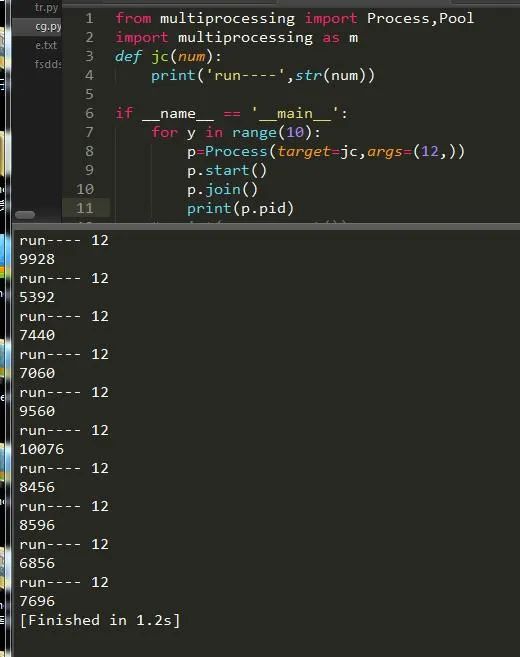The height and width of the screenshot is (657, 520).
Task: Click output line showing pid 9928
Action: coord(37,259)
